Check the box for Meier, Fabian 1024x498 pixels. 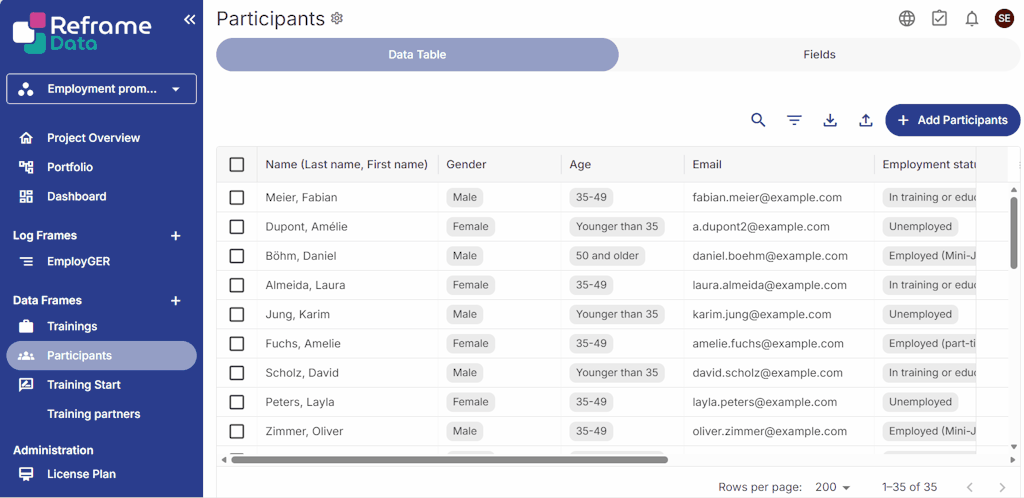(237, 198)
